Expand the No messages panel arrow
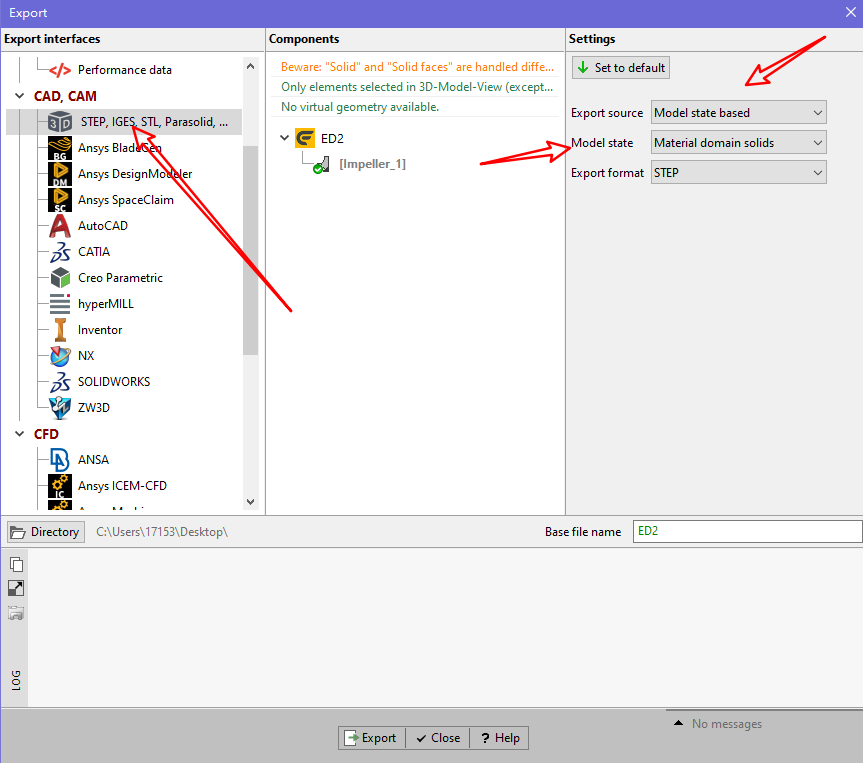This screenshot has width=863, height=763. [x=679, y=723]
